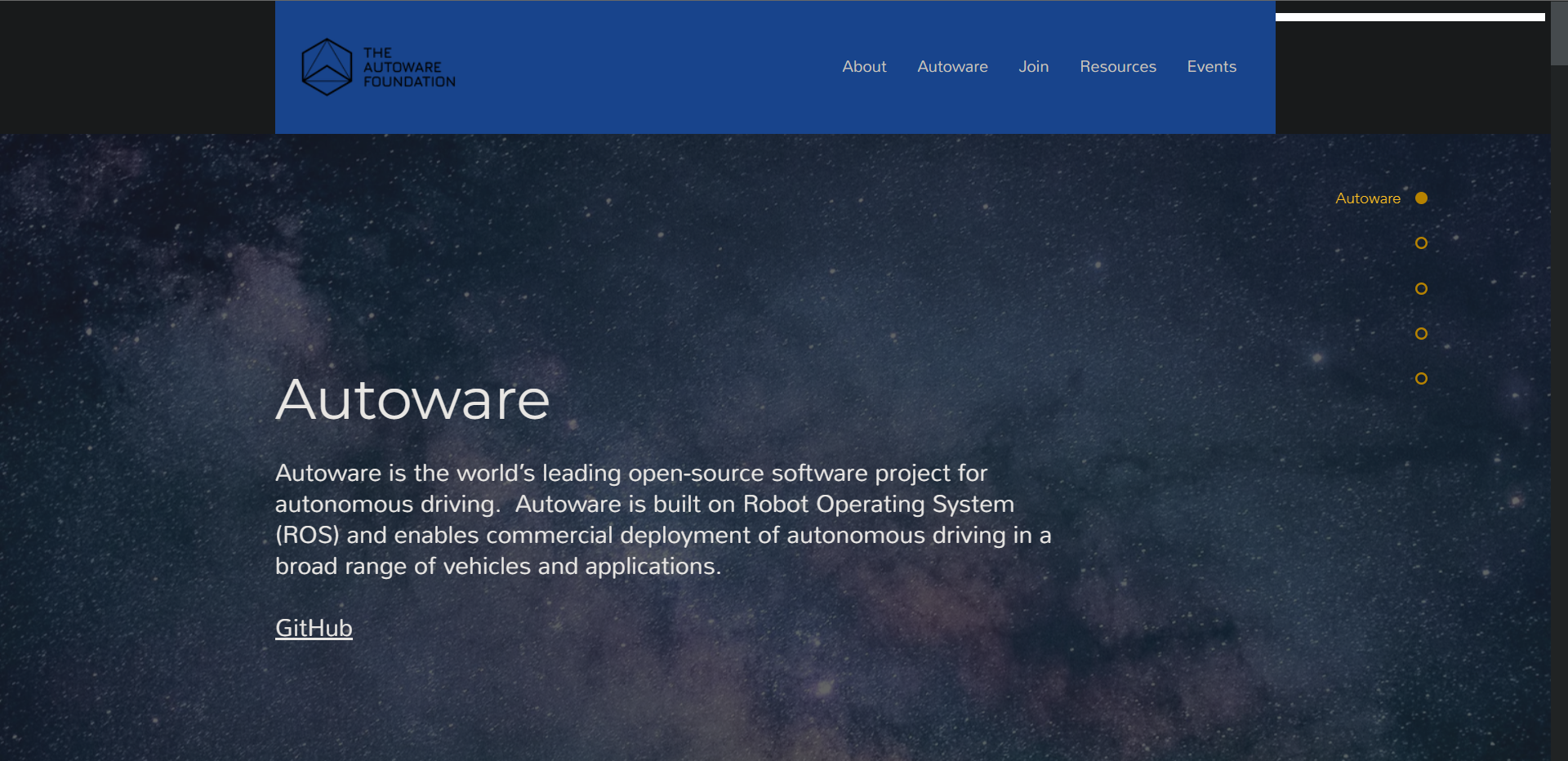Follow the GitHub link
Viewport: 1568px width, 761px height.
click(x=314, y=628)
